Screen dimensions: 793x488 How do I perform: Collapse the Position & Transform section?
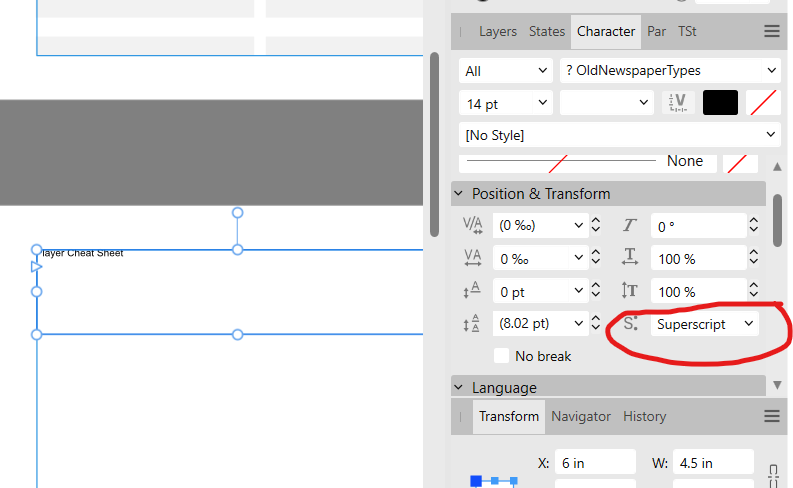459,194
